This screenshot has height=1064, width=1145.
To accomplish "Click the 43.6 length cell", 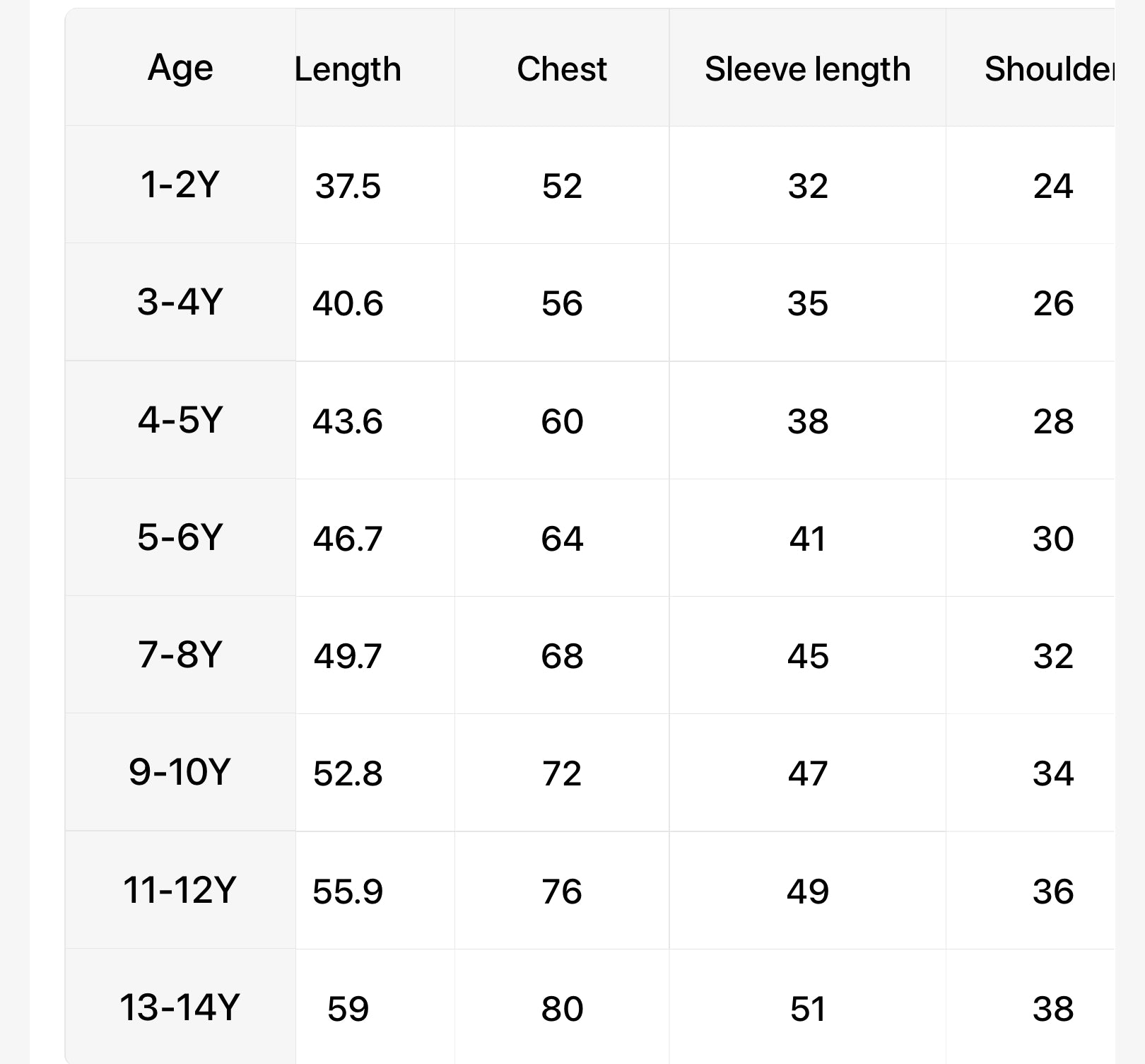I will coord(348,421).
